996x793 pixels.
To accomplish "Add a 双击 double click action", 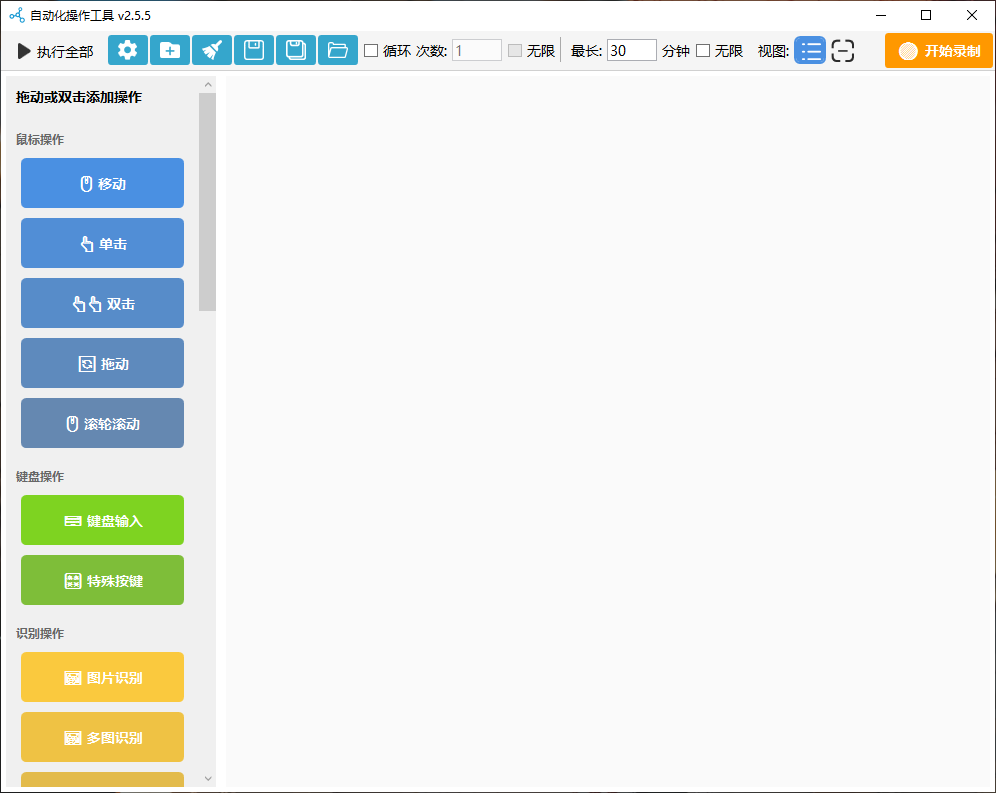I will click(102, 303).
